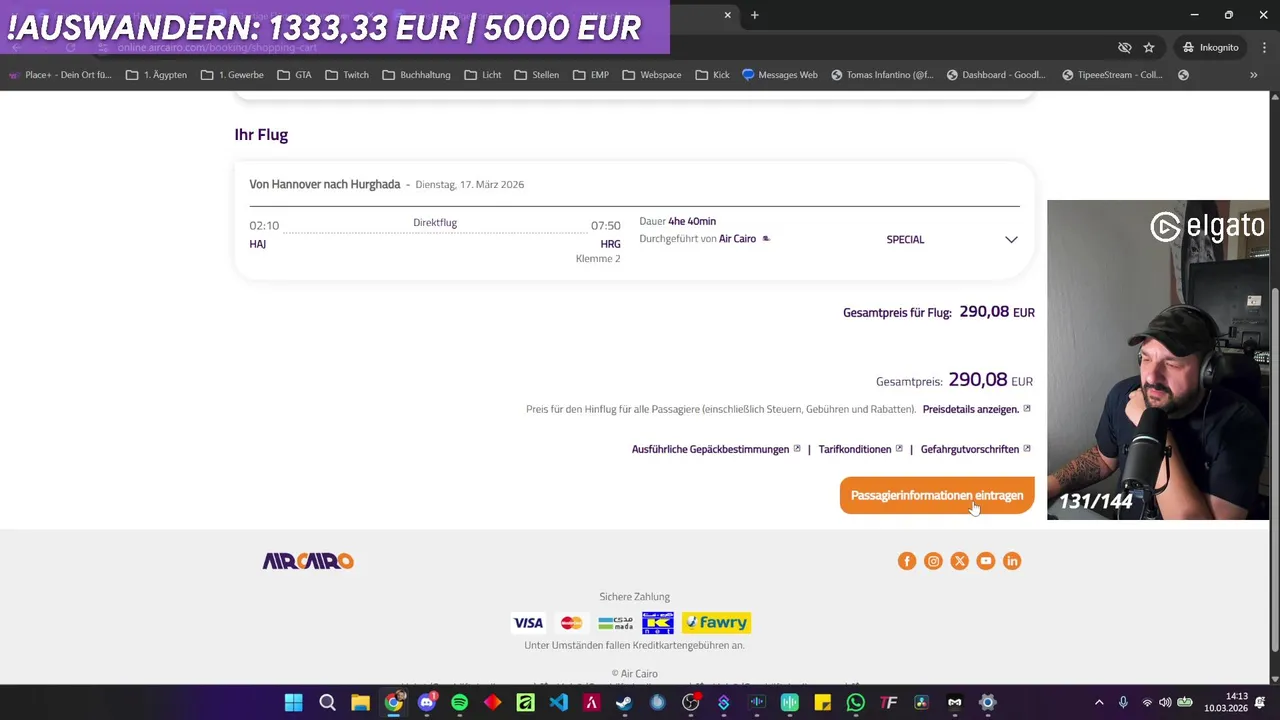Open WhatsApp from the taskbar
Viewport: 1280px width, 720px height.
pyautogui.click(x=855, y=703)
